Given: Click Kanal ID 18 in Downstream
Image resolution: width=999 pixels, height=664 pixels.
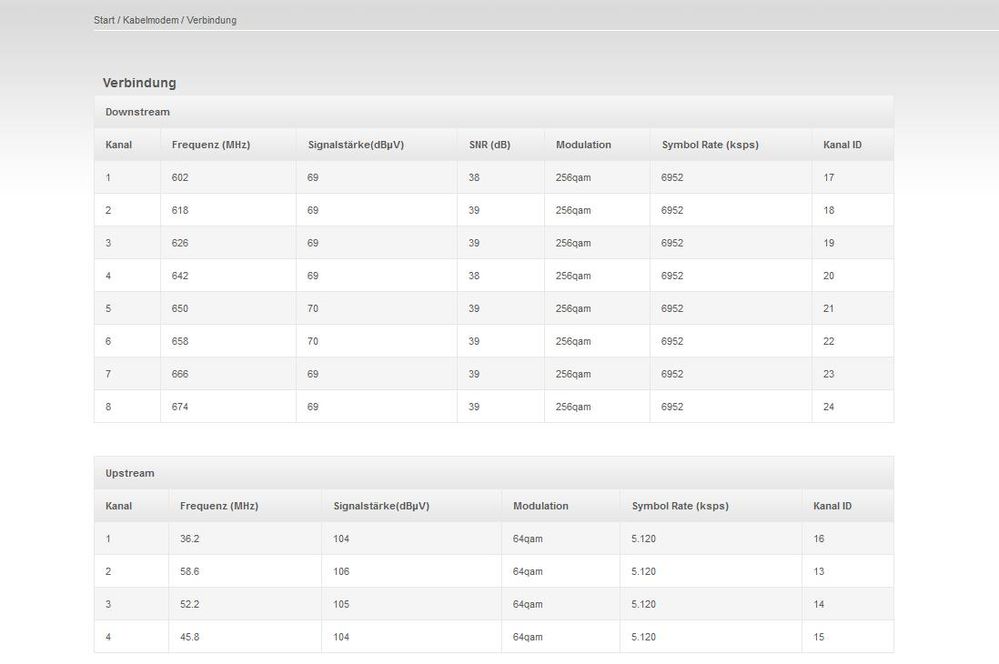Looking at the screenshot, I should coord(828,210).
